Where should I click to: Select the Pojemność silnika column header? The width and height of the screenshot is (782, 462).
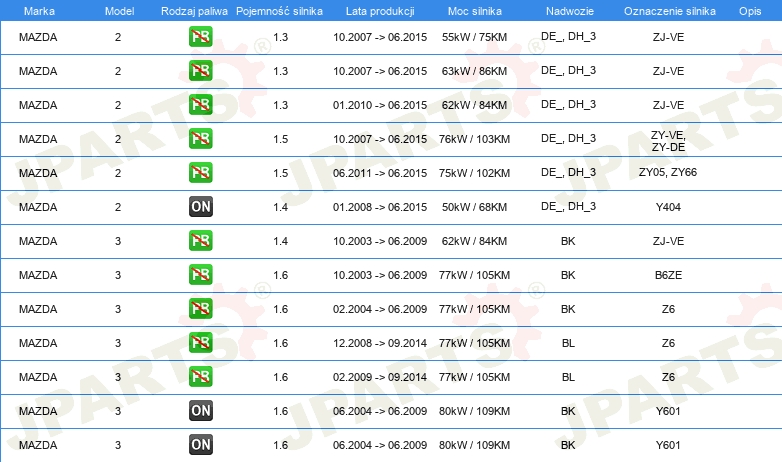[279, 11]
